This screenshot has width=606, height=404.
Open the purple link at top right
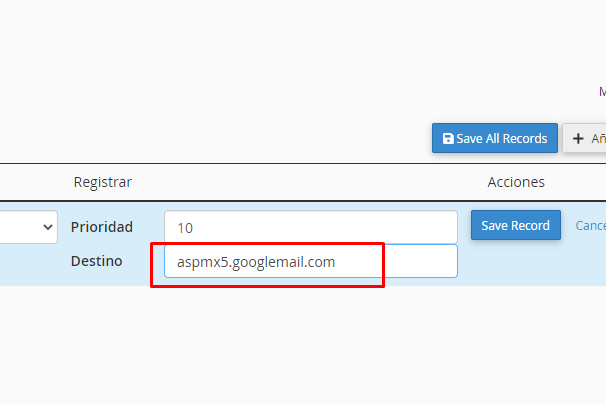(x=602, y=91)
